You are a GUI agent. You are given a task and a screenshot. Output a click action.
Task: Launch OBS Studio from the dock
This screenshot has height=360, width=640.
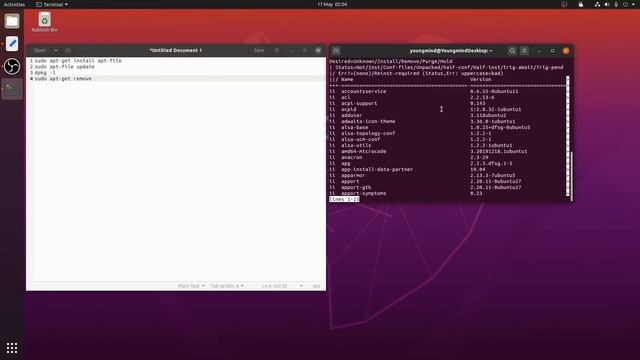click(x=12, y=66)
